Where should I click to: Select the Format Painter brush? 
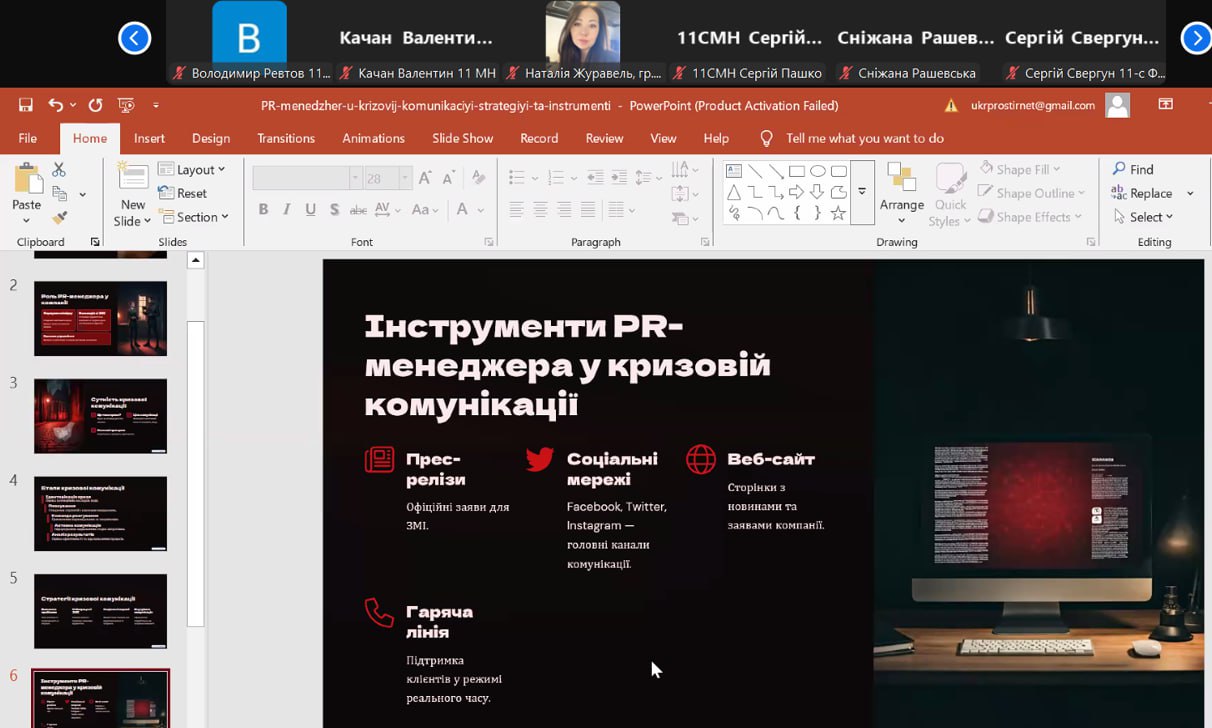point(59,217)
